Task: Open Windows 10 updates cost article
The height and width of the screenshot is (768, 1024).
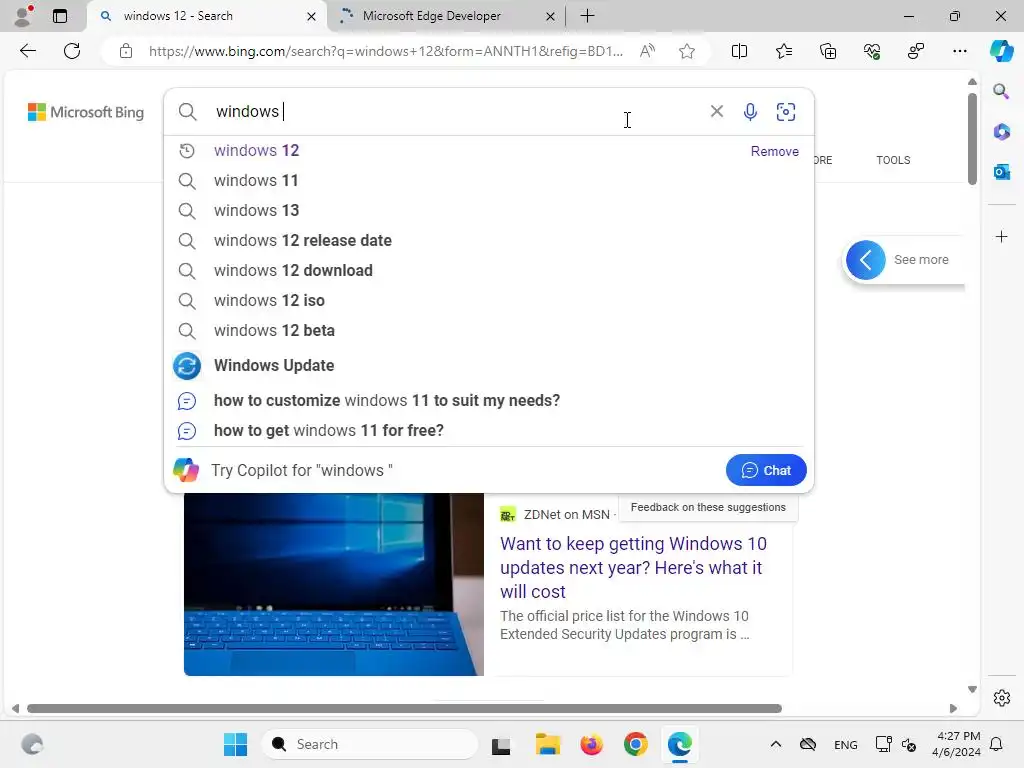Action: (x=633, y=568)
